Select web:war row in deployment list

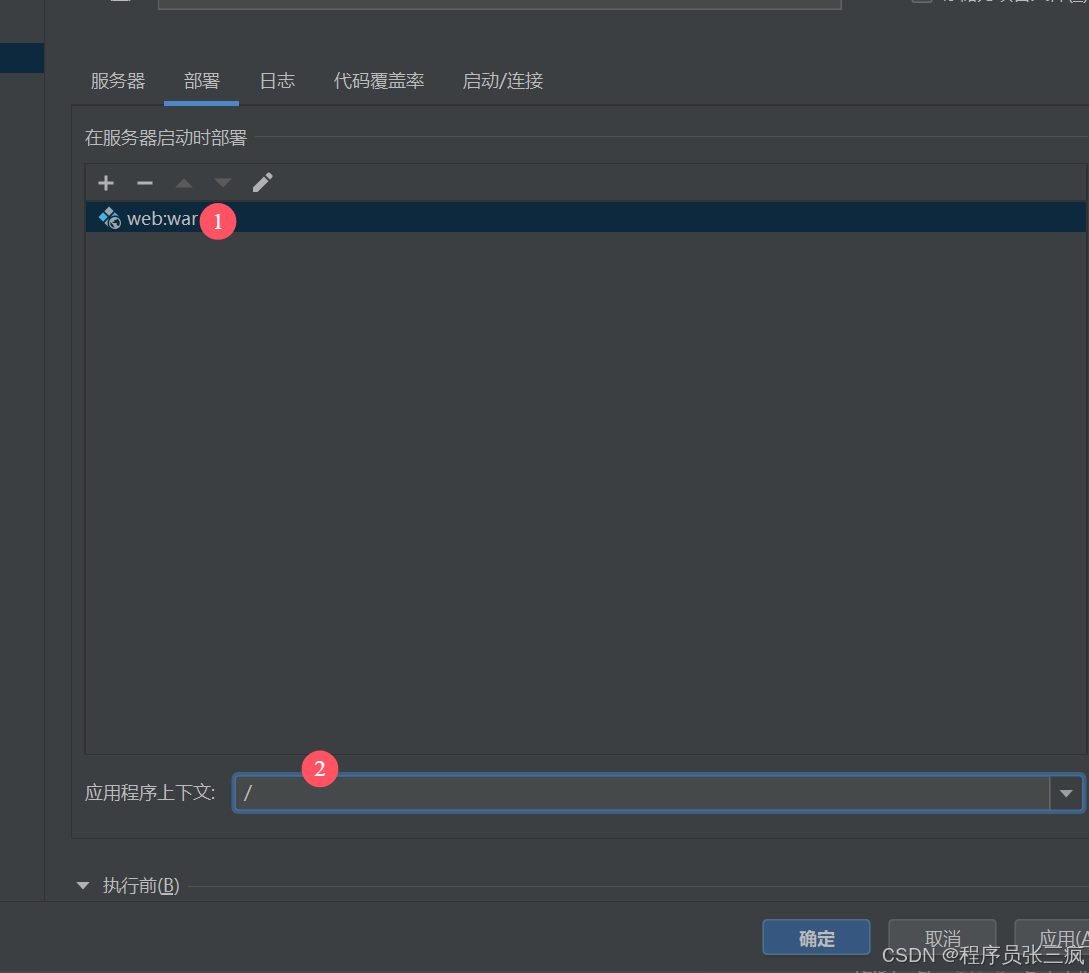[x=585, y=217]
